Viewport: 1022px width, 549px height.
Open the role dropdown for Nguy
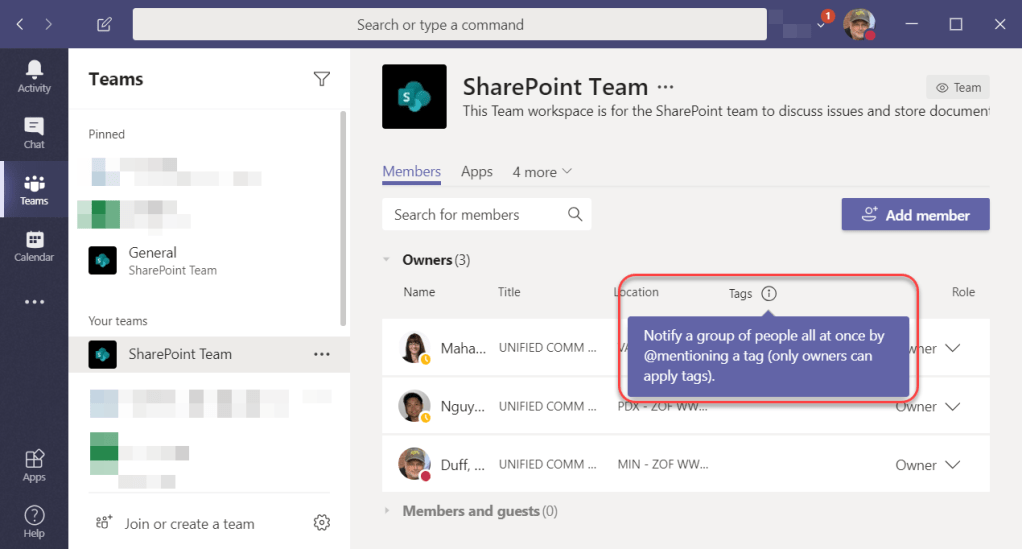tap(953, 406)
